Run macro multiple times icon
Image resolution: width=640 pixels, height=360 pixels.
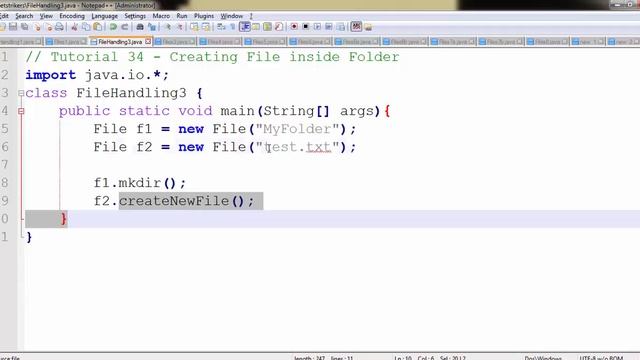329,27
